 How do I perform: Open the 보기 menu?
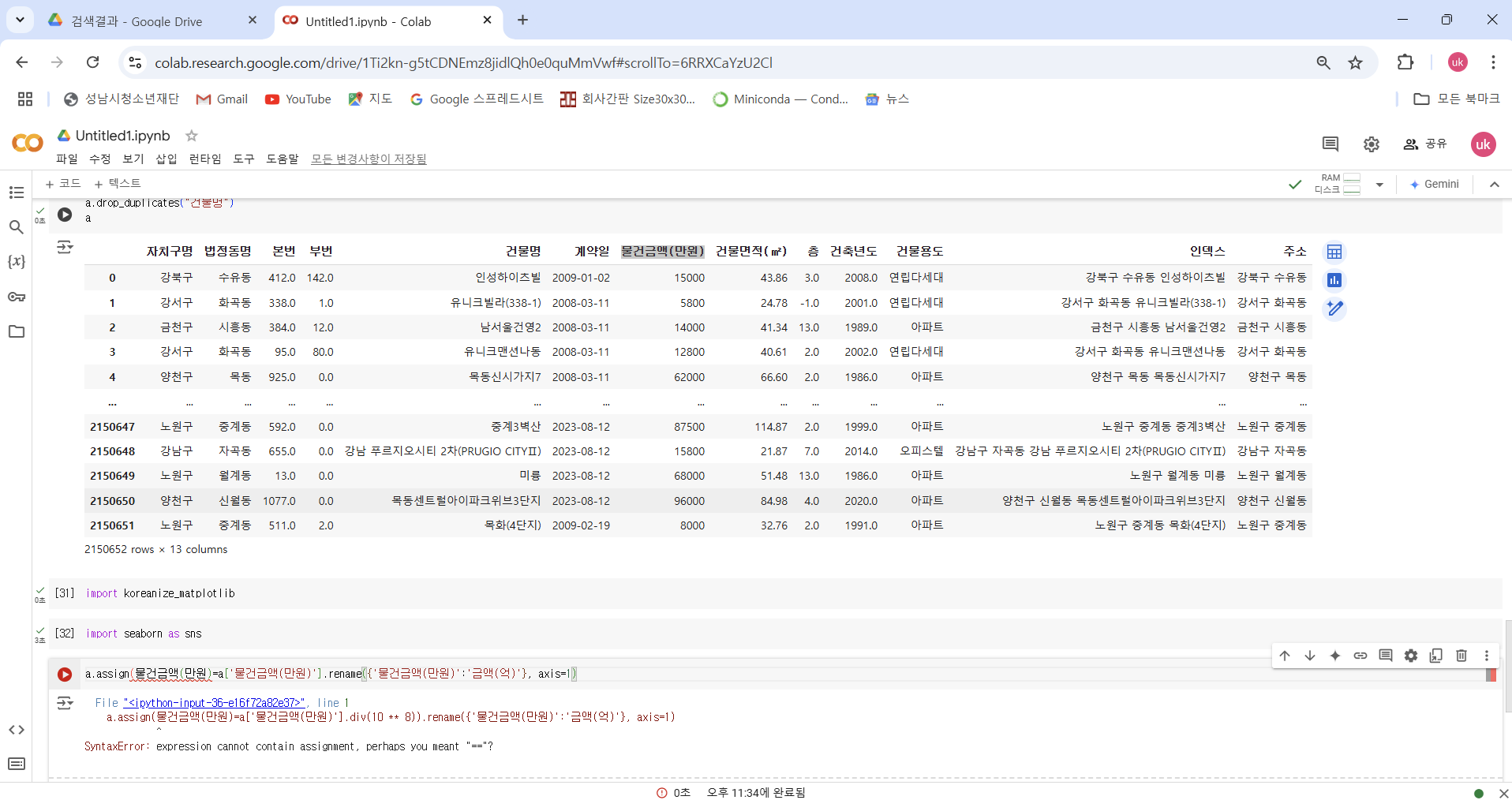coord(133,159)
